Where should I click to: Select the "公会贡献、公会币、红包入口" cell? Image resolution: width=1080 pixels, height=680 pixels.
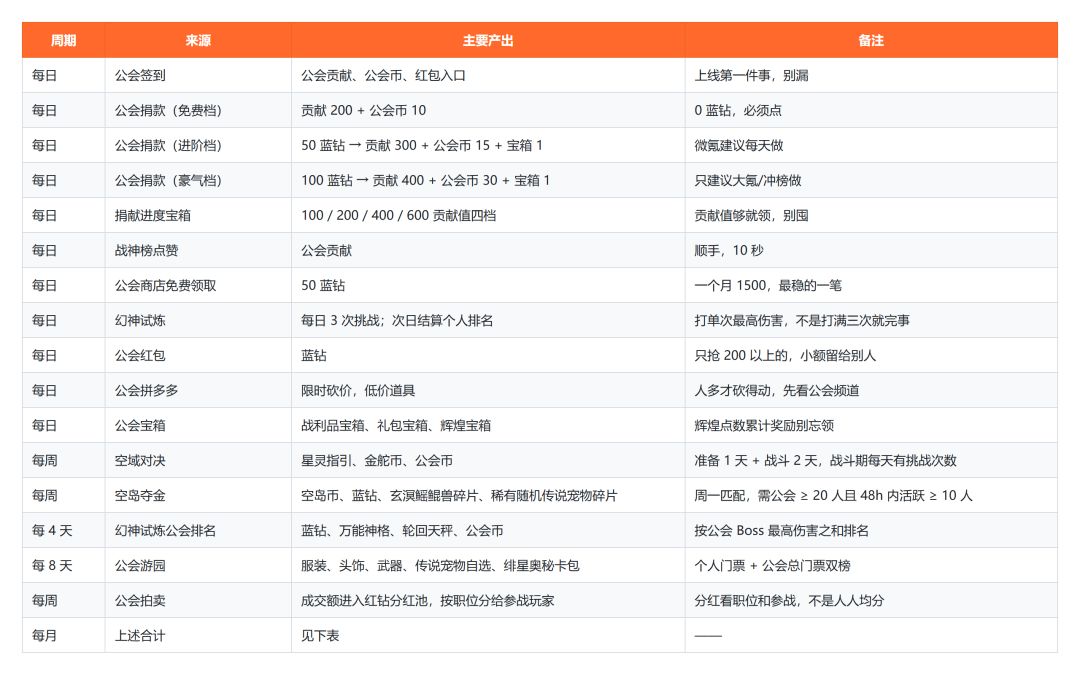(x=488, y=76)
